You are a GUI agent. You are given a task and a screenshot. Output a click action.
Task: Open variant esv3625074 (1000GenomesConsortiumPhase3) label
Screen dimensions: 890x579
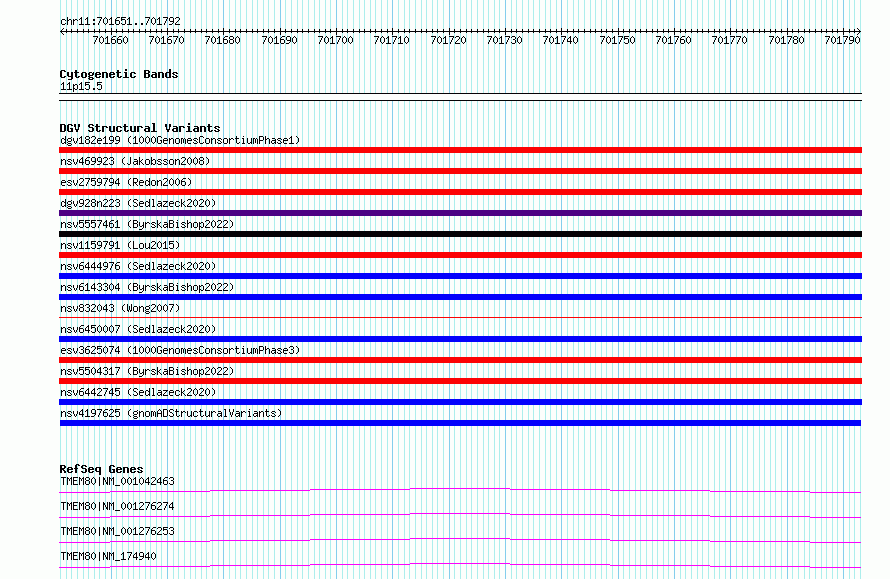click(x=180, y=350)
